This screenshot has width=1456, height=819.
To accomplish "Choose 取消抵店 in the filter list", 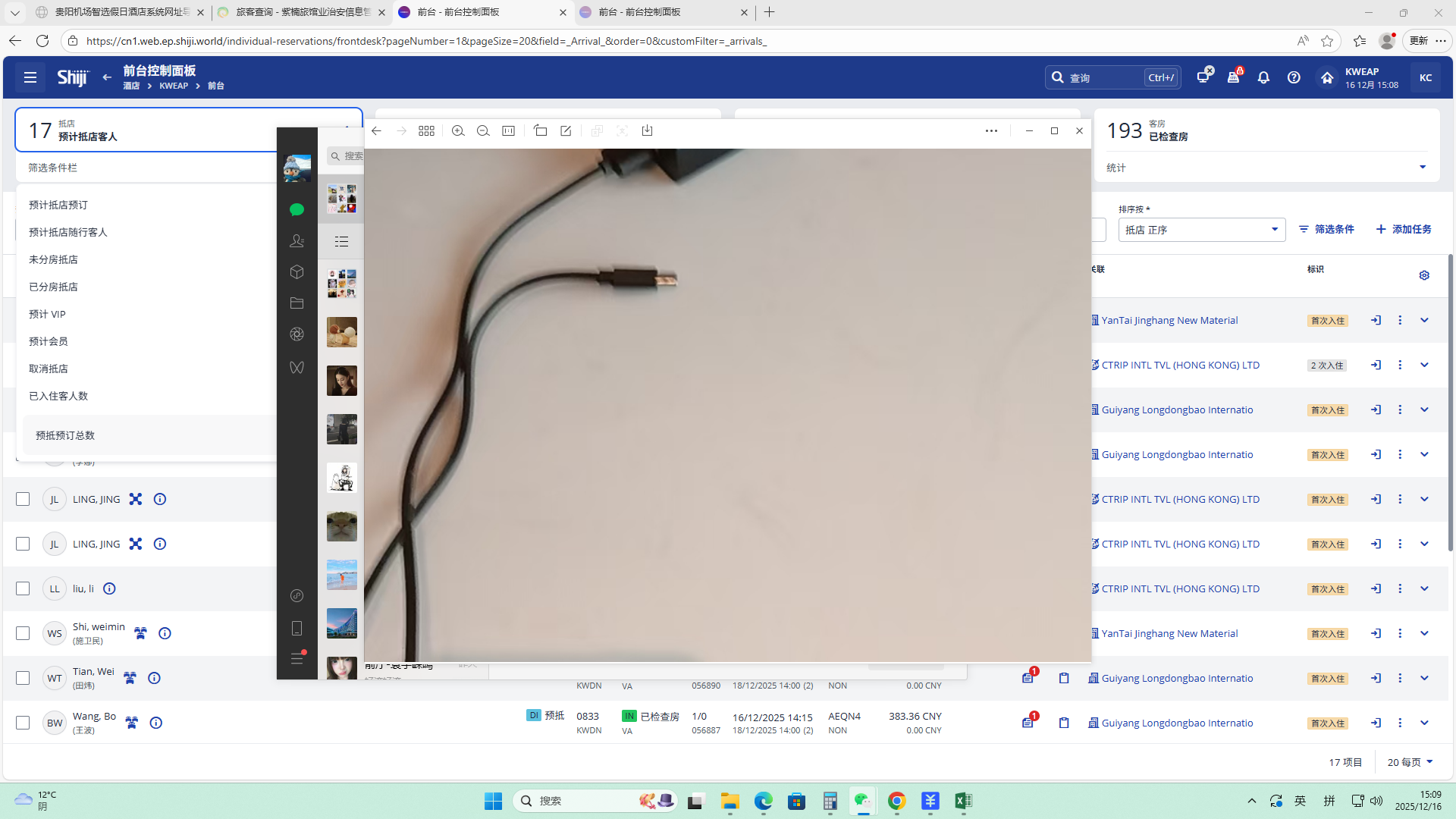I will pos(49,369).
